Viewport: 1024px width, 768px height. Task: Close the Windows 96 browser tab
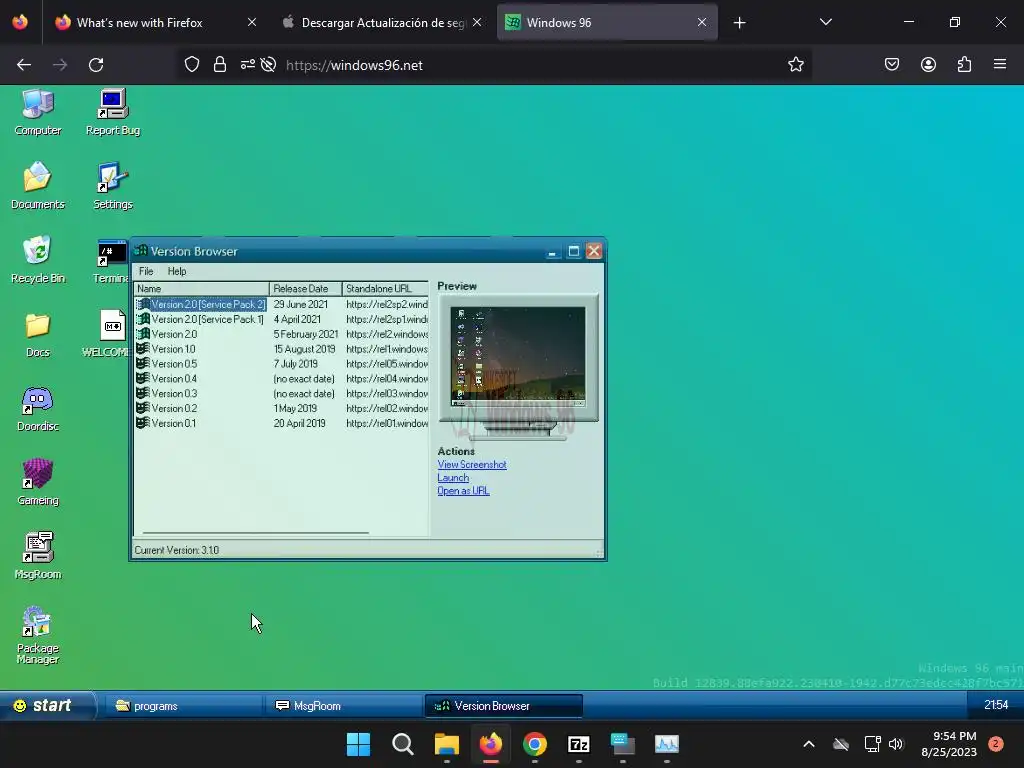[702, 23]
